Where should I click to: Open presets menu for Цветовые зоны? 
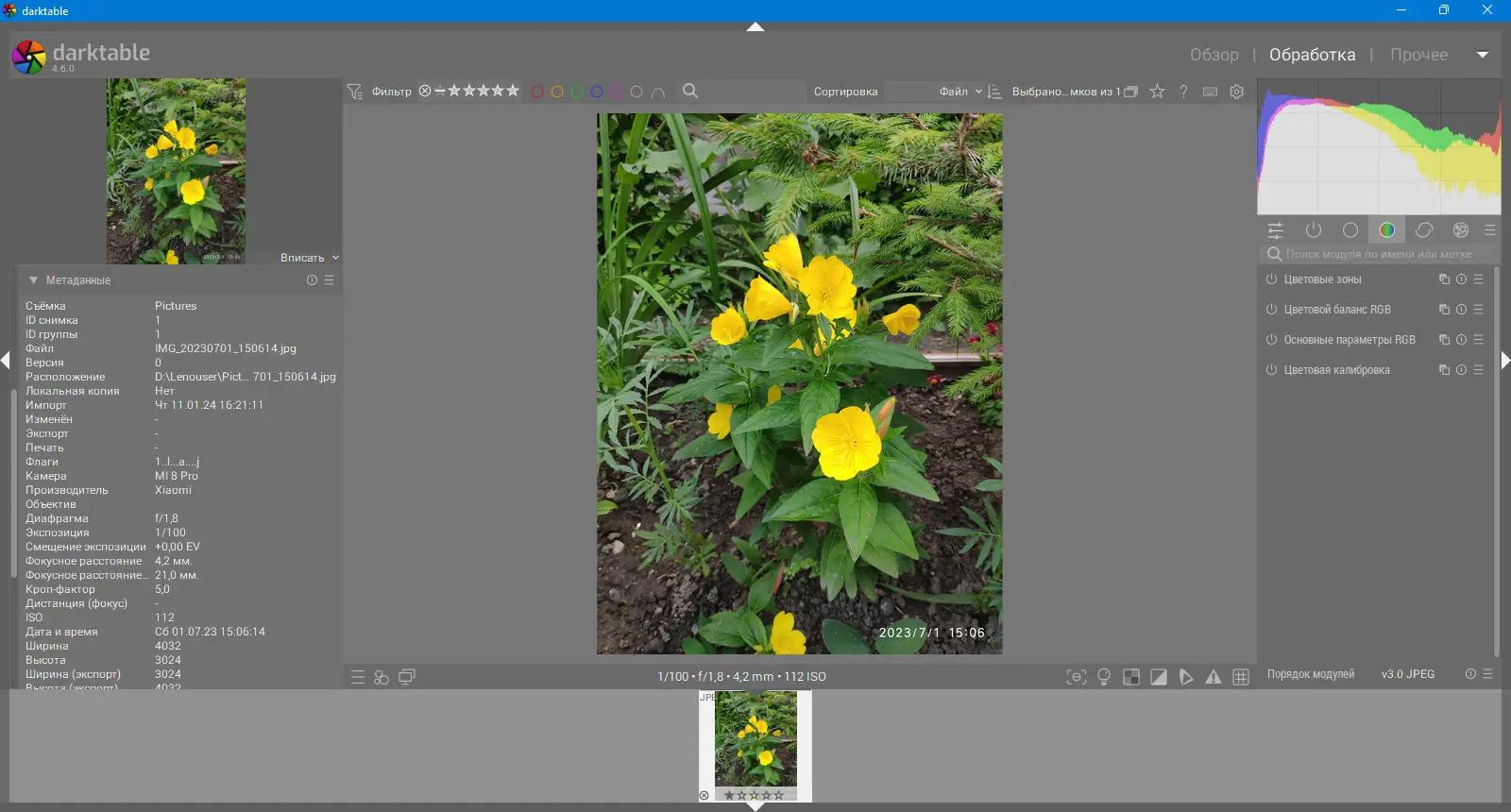pyautogui.click(x=1479, y=279)
